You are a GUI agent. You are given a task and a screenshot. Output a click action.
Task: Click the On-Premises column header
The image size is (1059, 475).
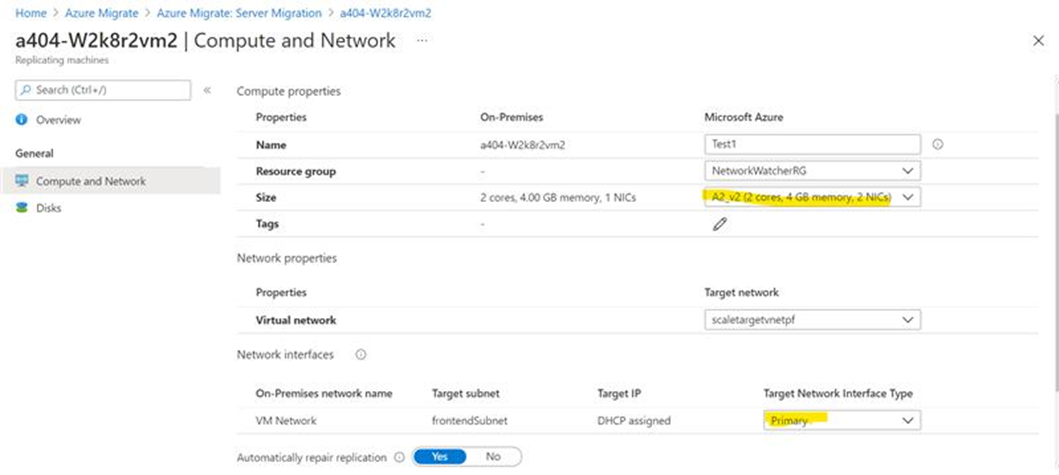coord(511,117)
